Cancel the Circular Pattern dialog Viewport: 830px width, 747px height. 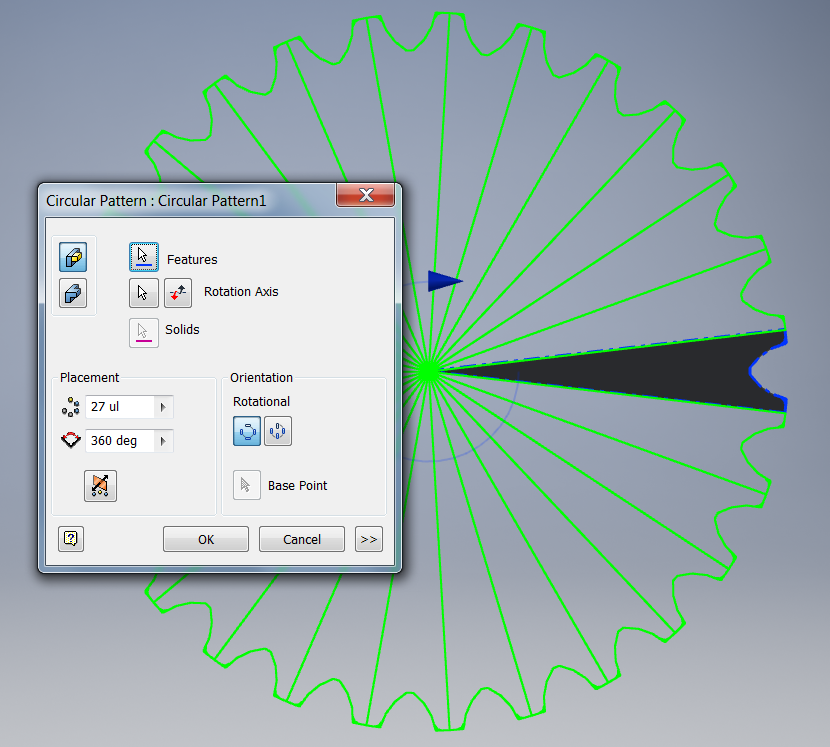(302, 539)
